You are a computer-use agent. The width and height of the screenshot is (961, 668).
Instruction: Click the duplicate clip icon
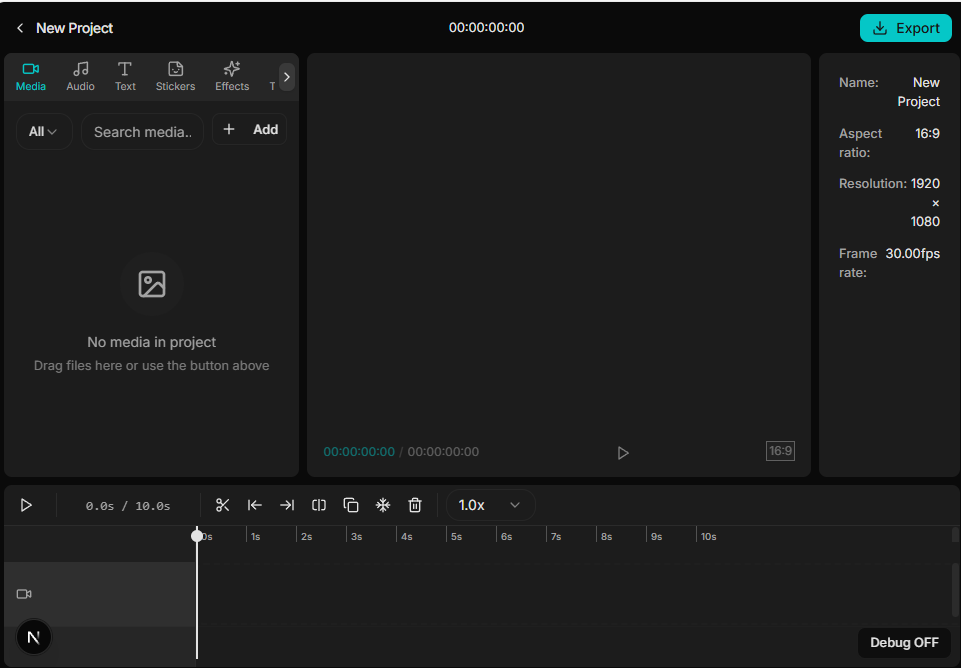(351, 505)
